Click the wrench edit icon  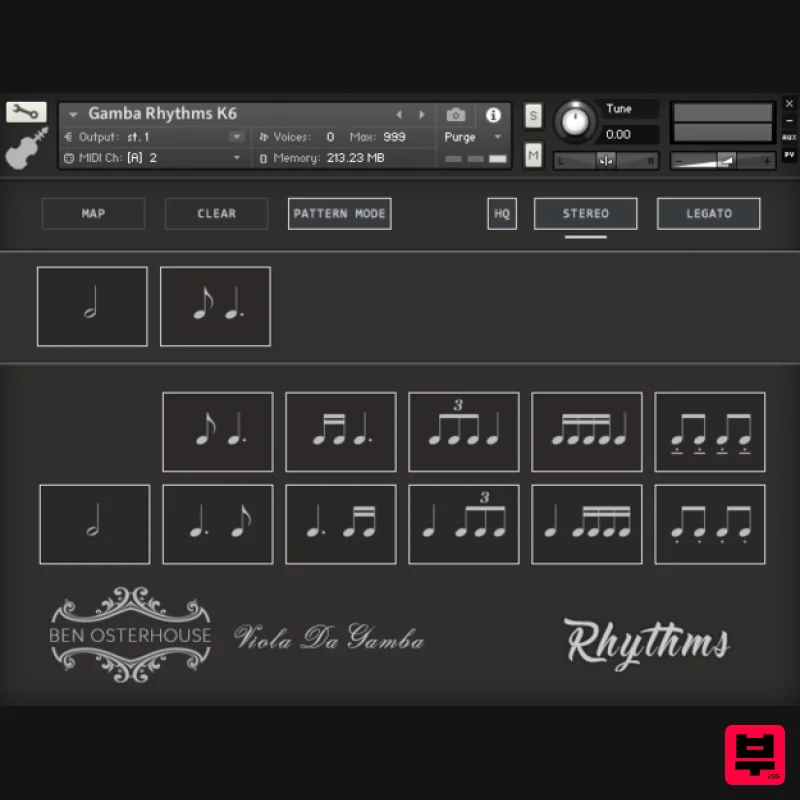(26, 112)
